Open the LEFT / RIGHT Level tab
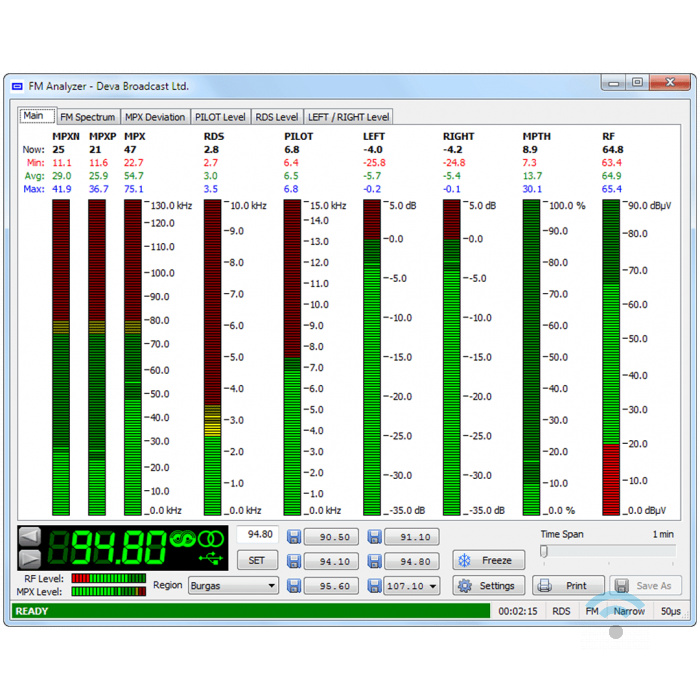This screenshot has height=700, width=700. pos(348,117)
